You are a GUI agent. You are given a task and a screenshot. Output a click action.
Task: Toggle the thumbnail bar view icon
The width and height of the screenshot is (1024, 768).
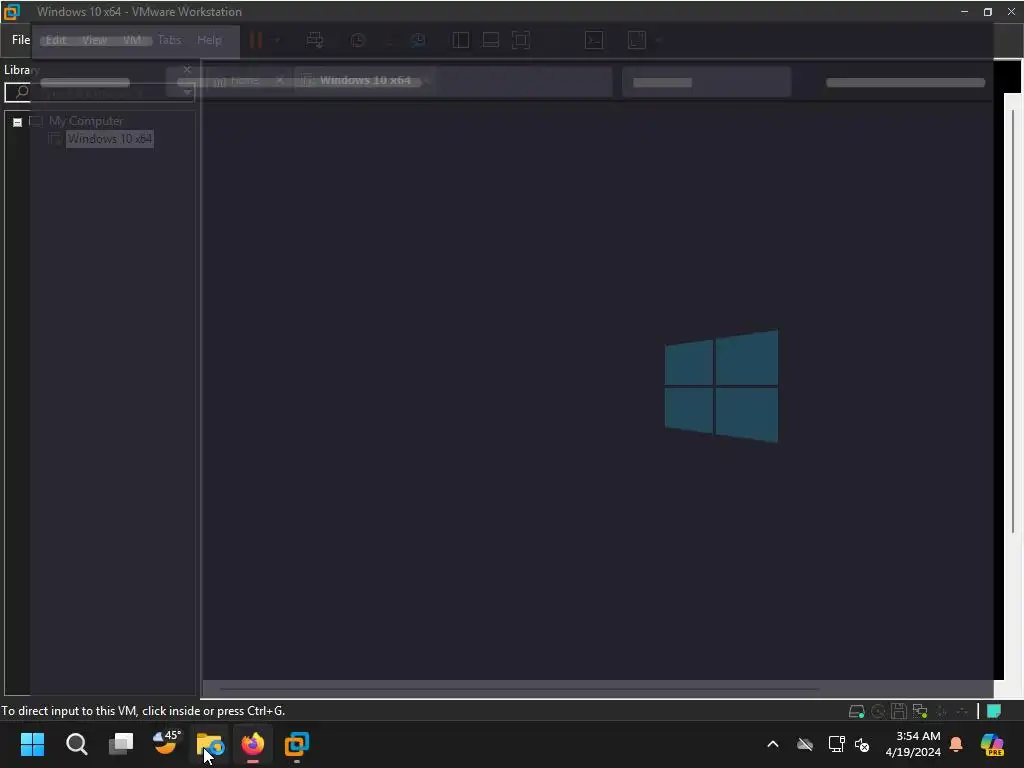[490, 40]
